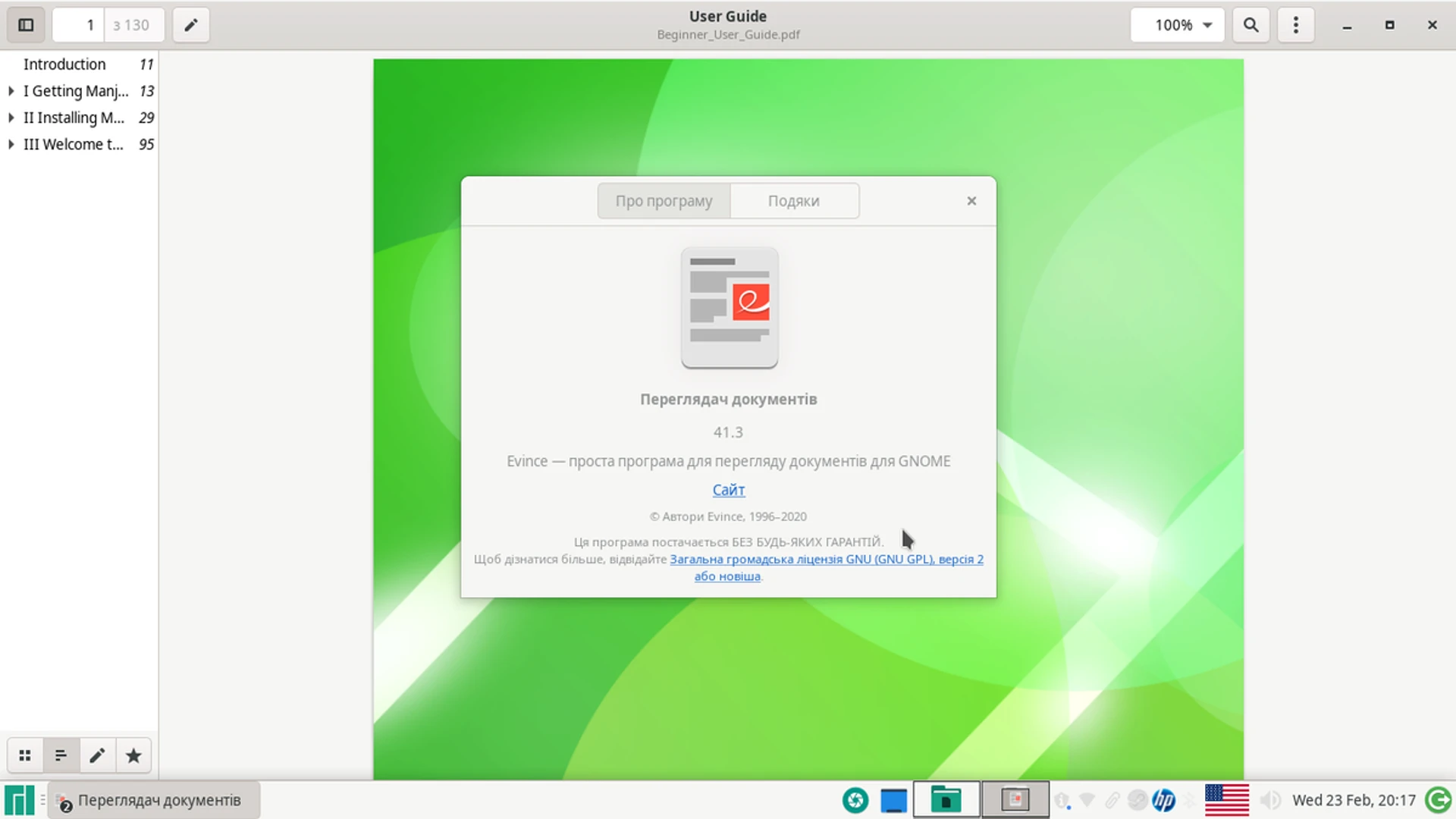
Task: Open the 100% zoom level dropdown
Action: [1178, 25]
